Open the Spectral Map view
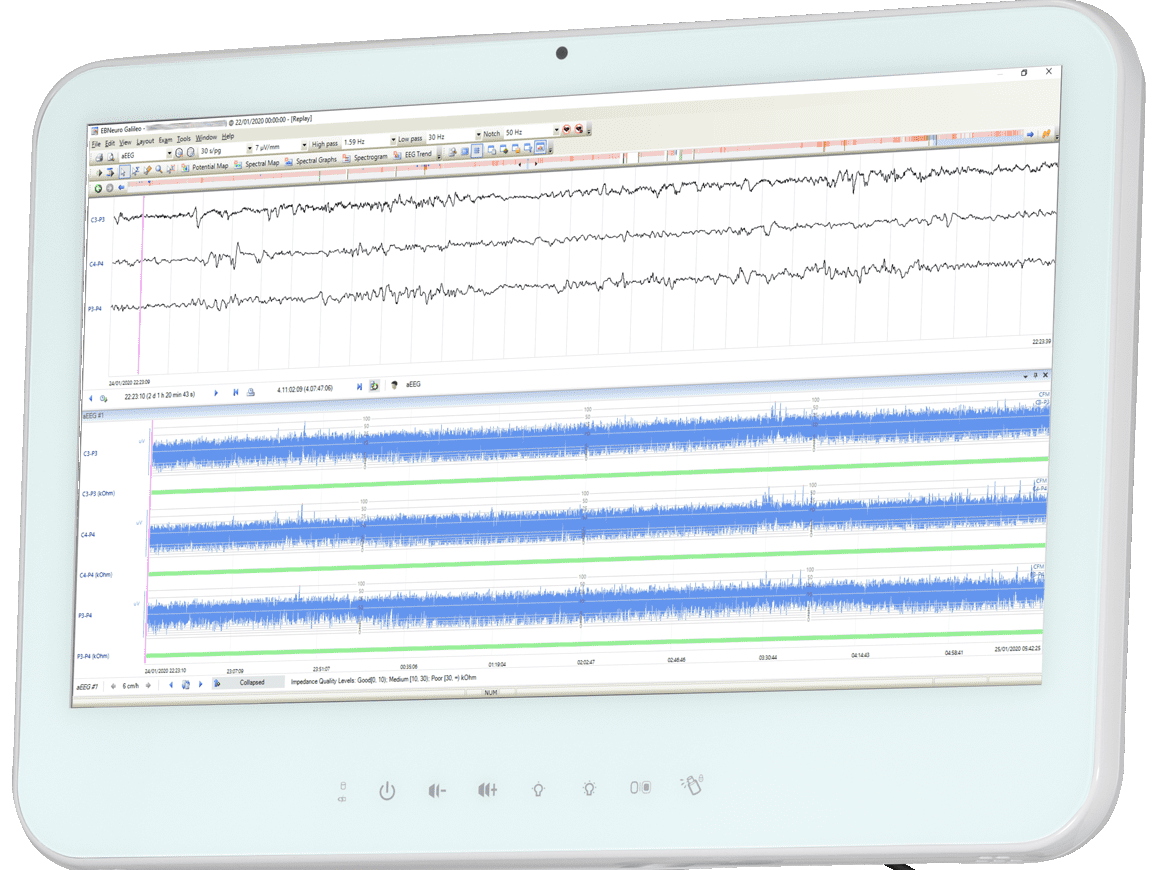1163x870 pixels. [262, 164]
